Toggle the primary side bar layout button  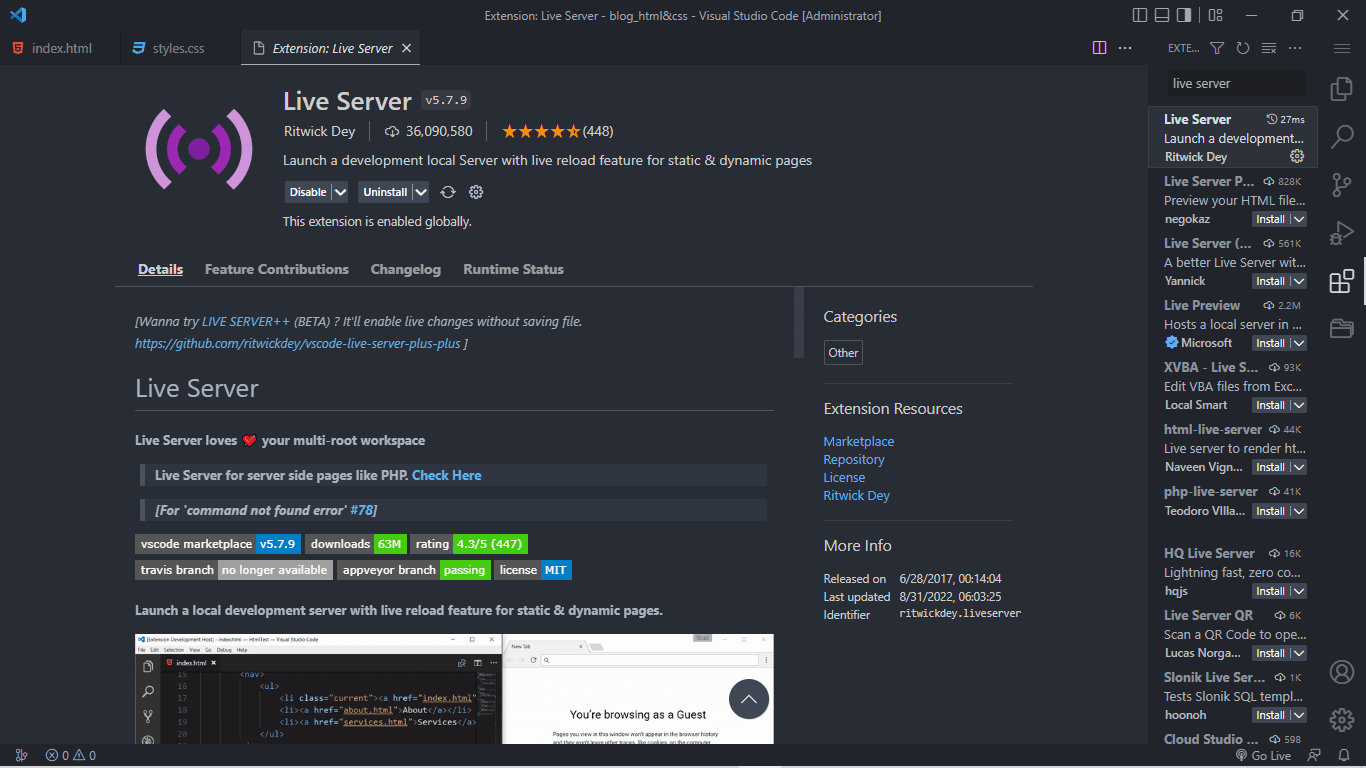[x=1140, y=15]
